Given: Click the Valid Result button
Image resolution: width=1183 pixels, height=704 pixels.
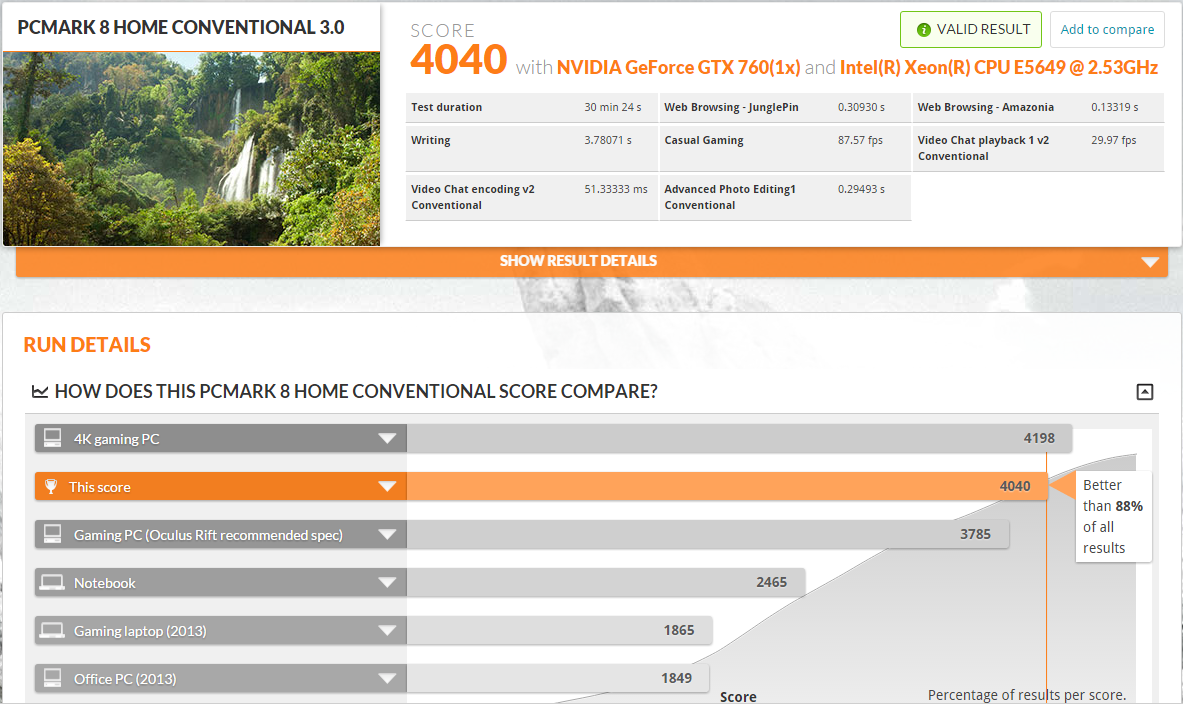Looking at the screenshot, I should [x=970, y=29].
